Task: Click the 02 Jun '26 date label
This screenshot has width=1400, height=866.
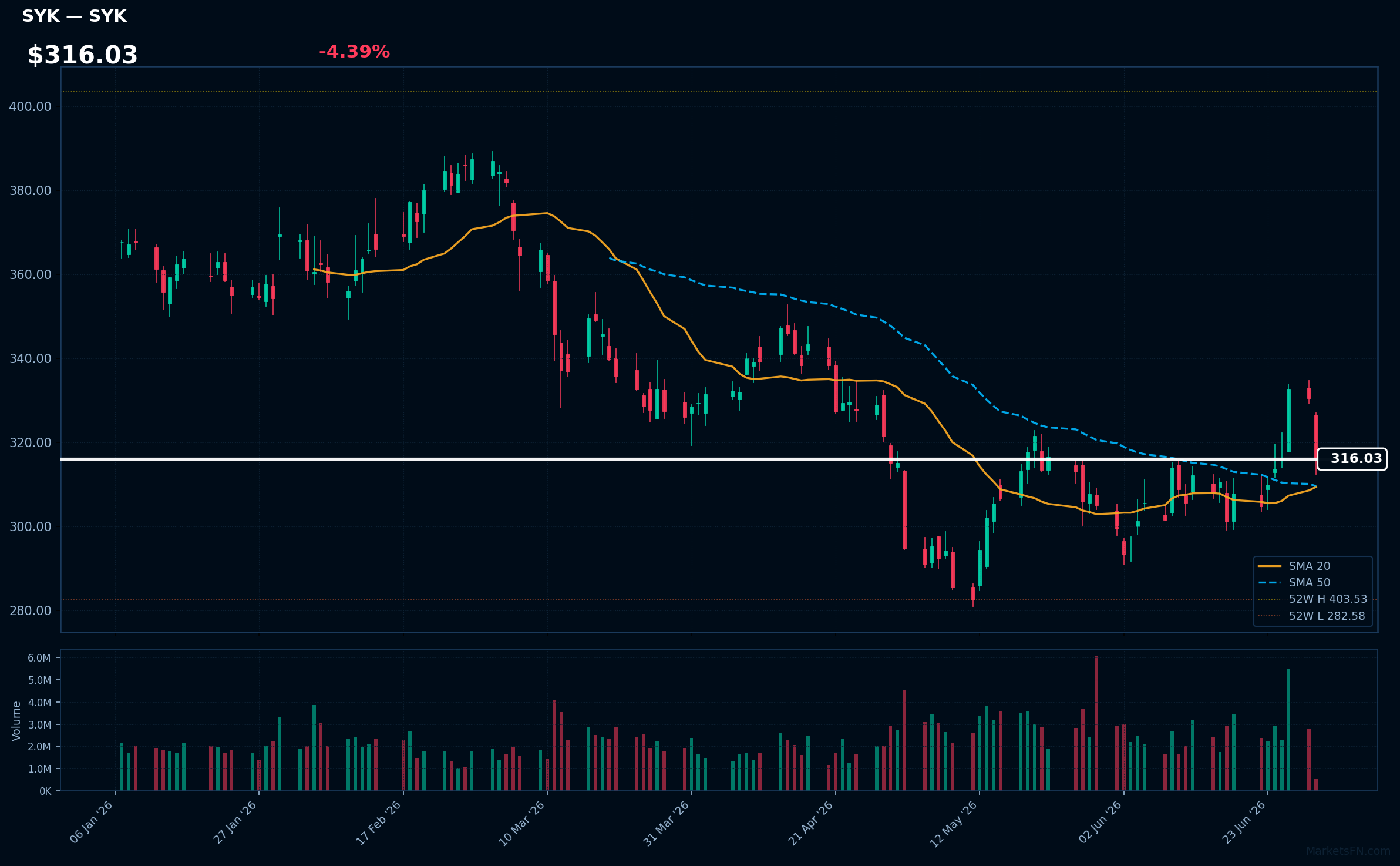Action: point(1101,822)
